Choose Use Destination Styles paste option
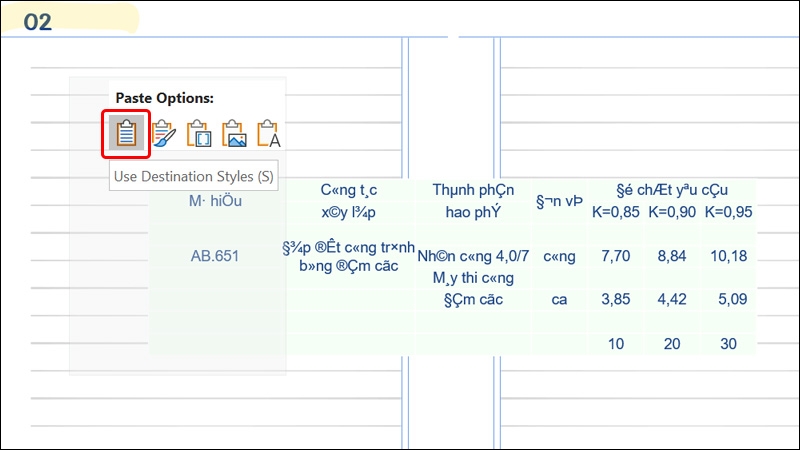This screenshot has width=800, height=450. pos(126,133)
